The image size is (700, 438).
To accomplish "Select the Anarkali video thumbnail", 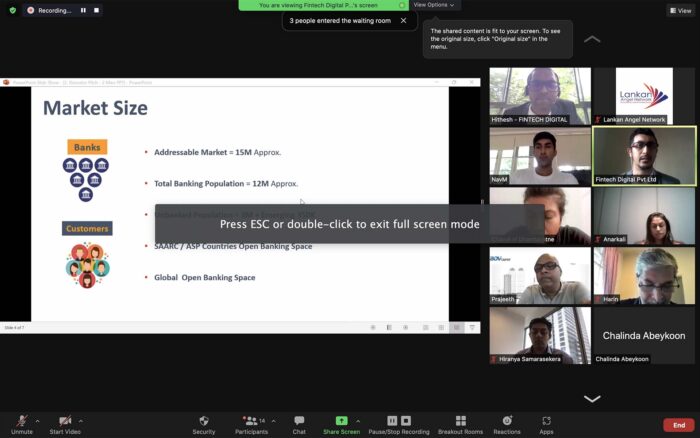I will tap(644, 216).
